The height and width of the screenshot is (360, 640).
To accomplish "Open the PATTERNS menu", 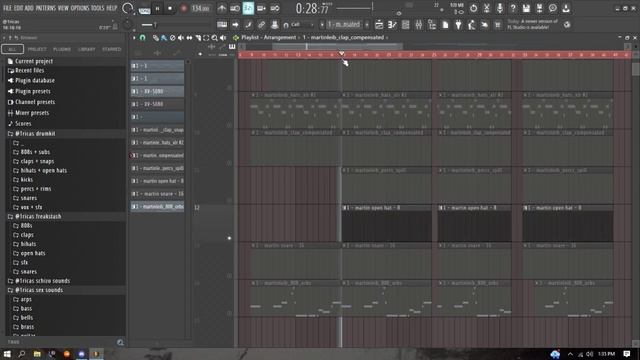I will [x=45, y=8].
